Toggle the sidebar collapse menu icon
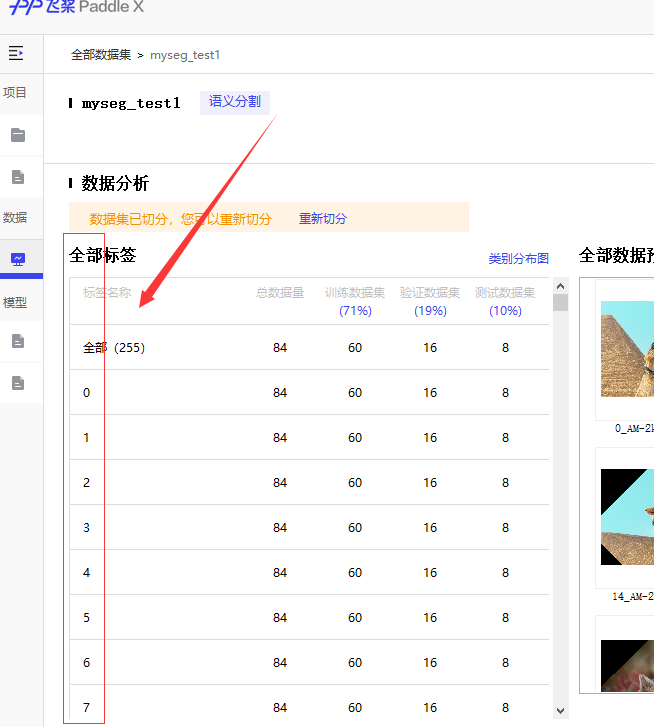Image resolution: width=654 pixels, height=727 pixels. tap(16, 53)
